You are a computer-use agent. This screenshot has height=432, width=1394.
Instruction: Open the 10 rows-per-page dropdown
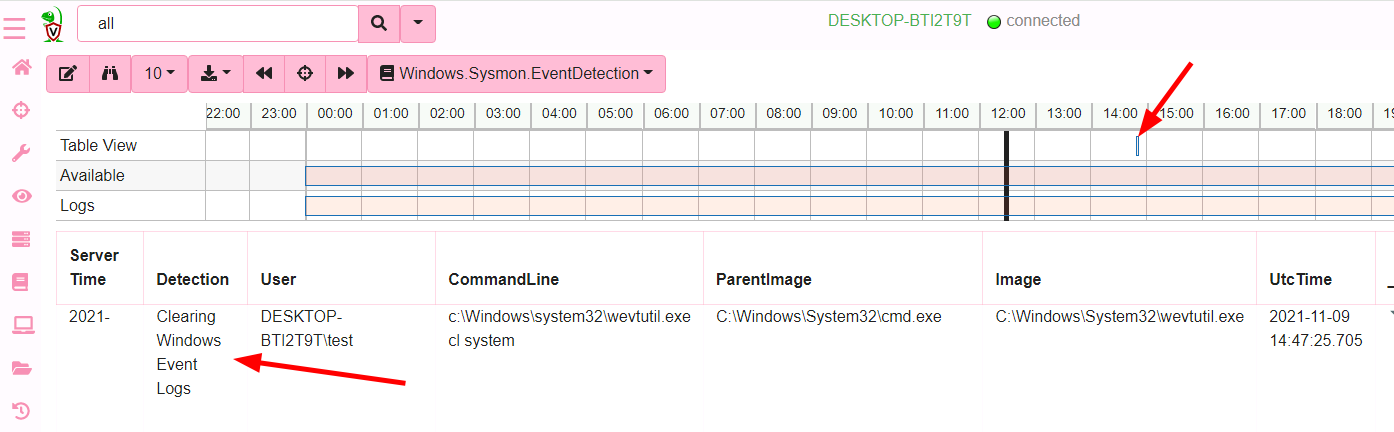coord(160,74)
